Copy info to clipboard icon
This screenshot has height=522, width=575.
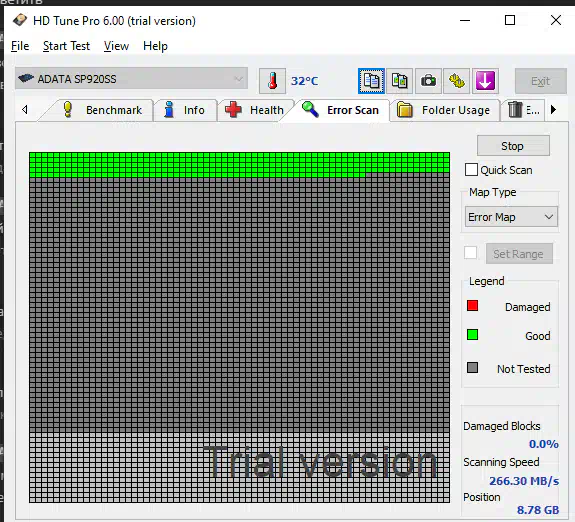(371, 81)
